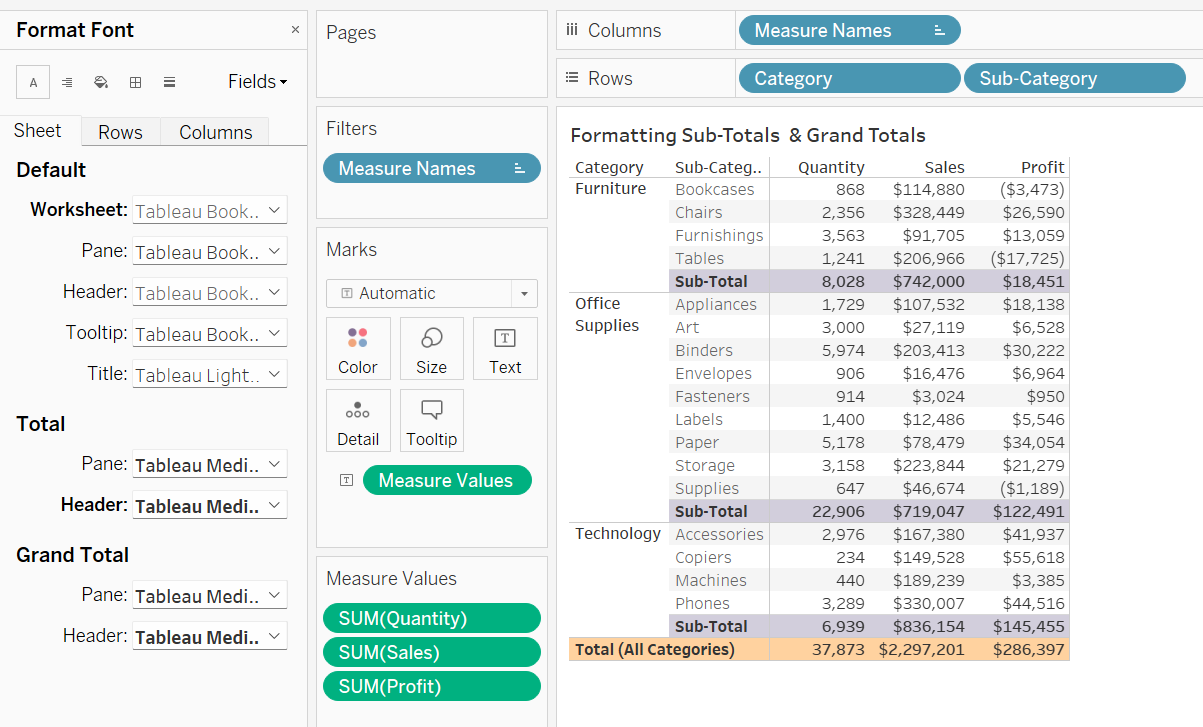
Task: Switch to the Columns tab
Action: 215,132
